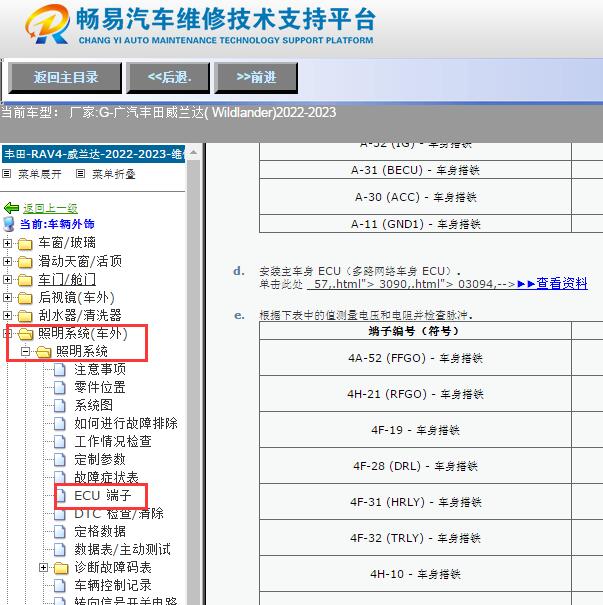The width and height of the screenshot is (603, 605).
Task: Click the 数据表/主动测试 page icon
Action: [x=60, y=549]
